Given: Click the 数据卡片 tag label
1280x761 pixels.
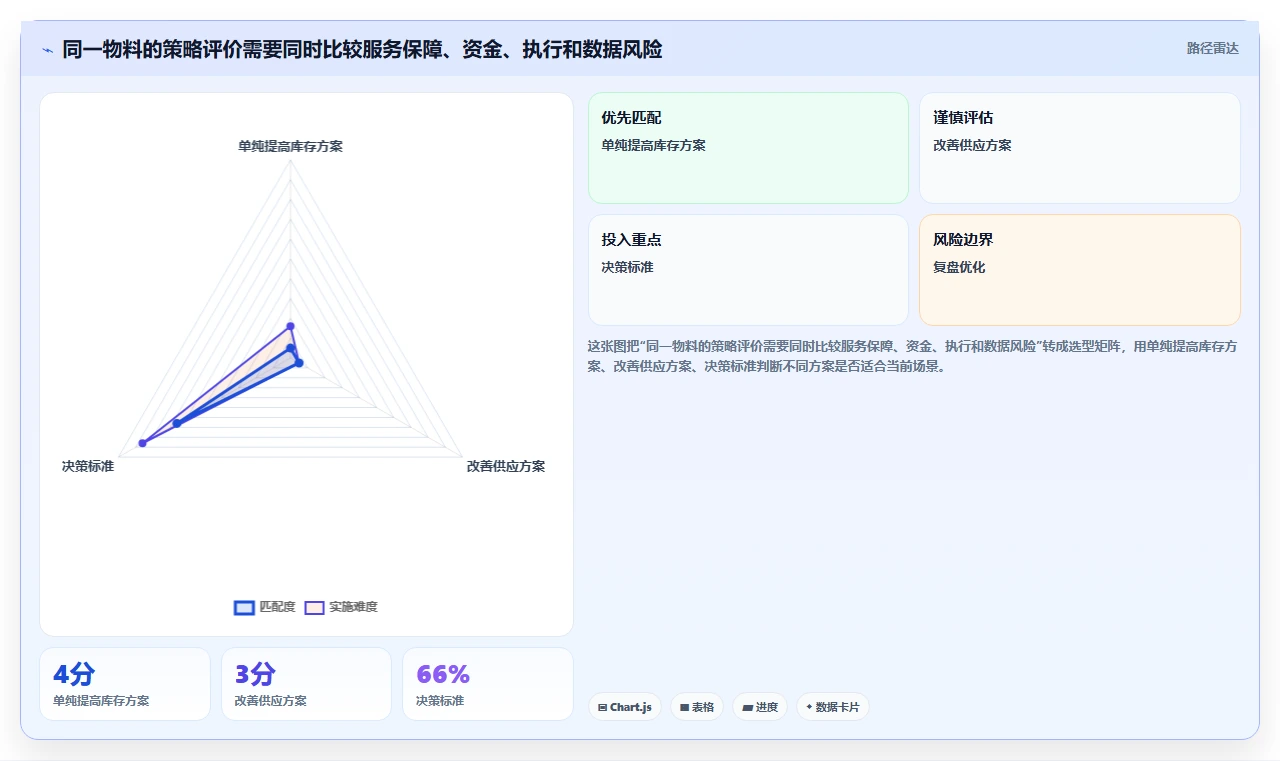Looking at the screenshot, I should pyautogui.click(x=837, y=707).
